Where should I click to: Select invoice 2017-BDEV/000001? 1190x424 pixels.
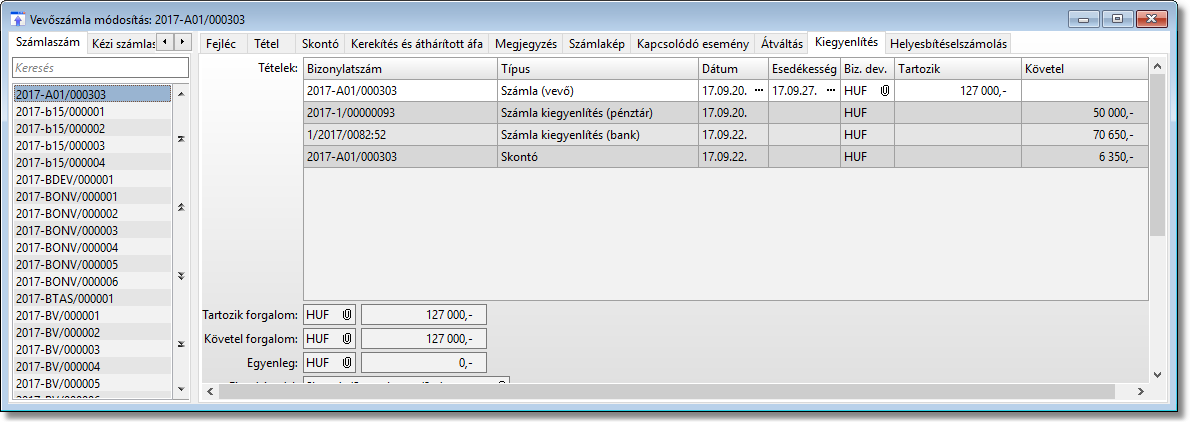[92, 180]
